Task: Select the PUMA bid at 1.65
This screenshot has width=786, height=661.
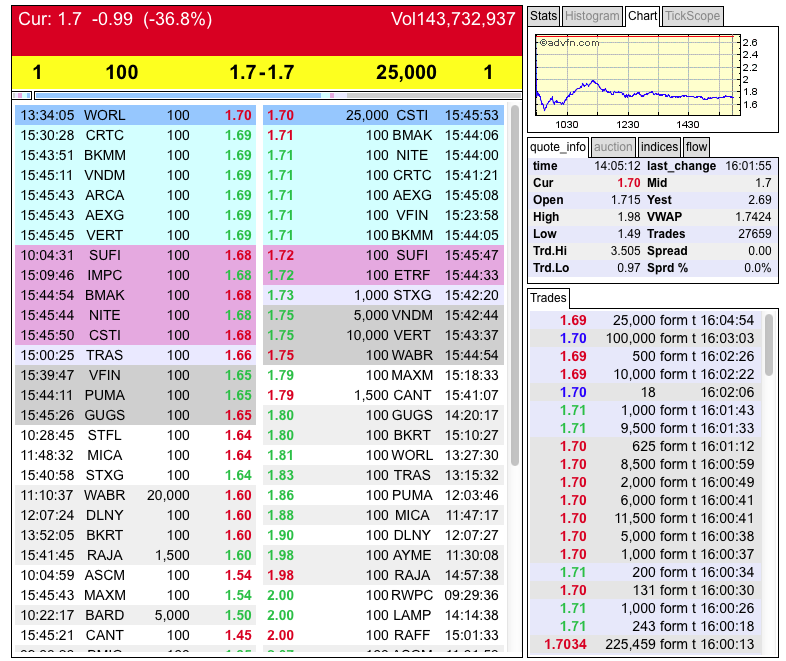Action: coord(135,395)
